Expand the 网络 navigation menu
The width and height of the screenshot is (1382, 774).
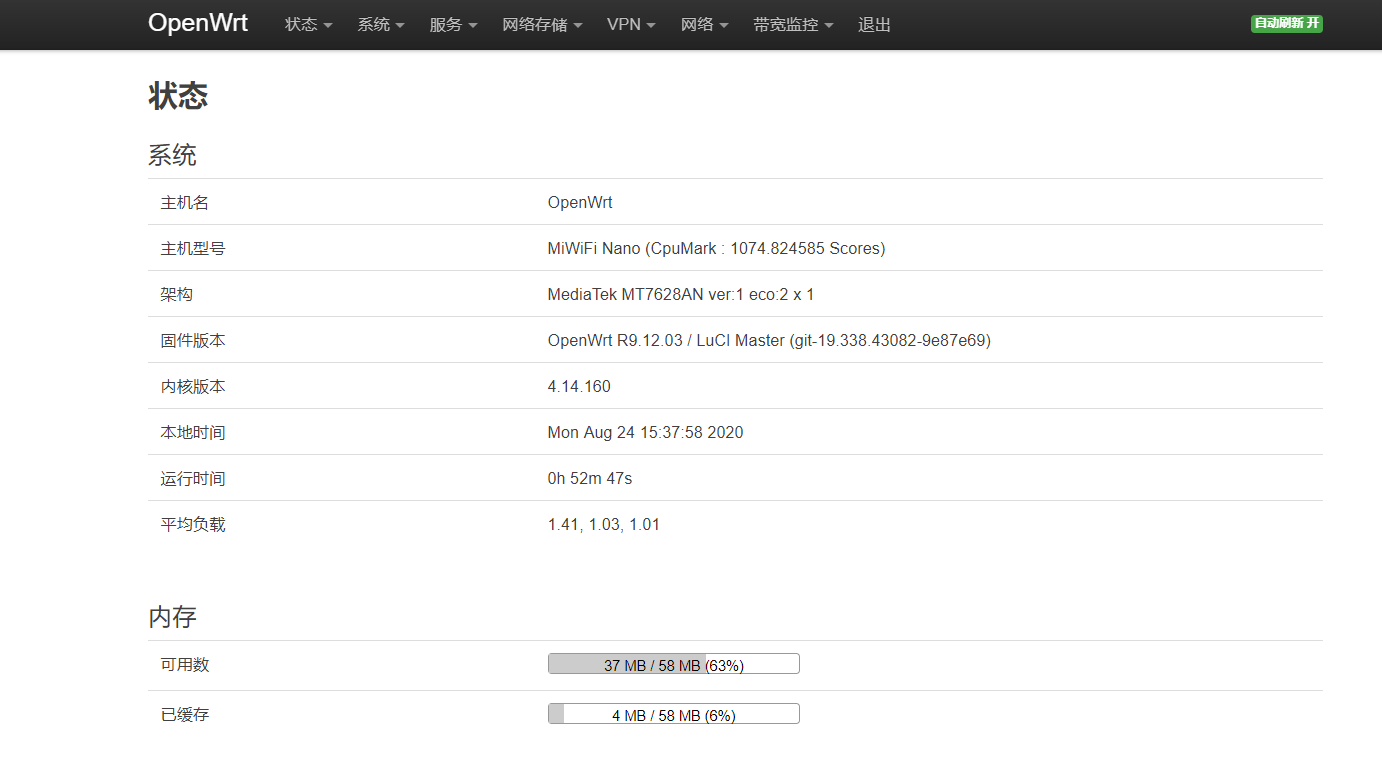pos(704,25)
